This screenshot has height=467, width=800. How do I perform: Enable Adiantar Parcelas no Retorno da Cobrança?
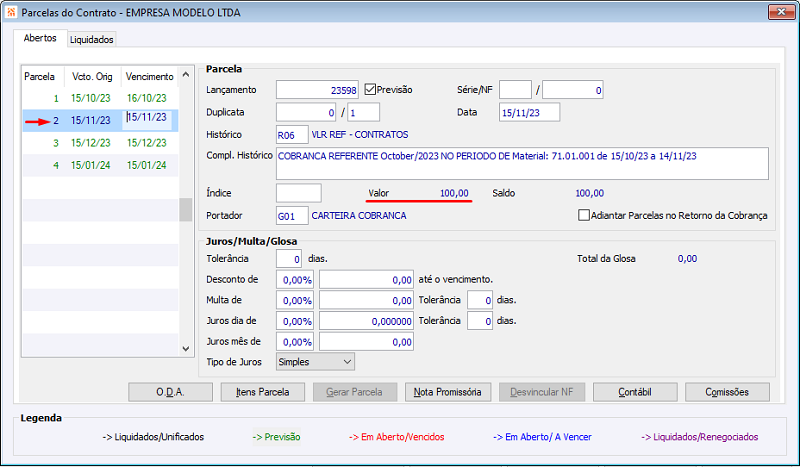pos(585,215)
